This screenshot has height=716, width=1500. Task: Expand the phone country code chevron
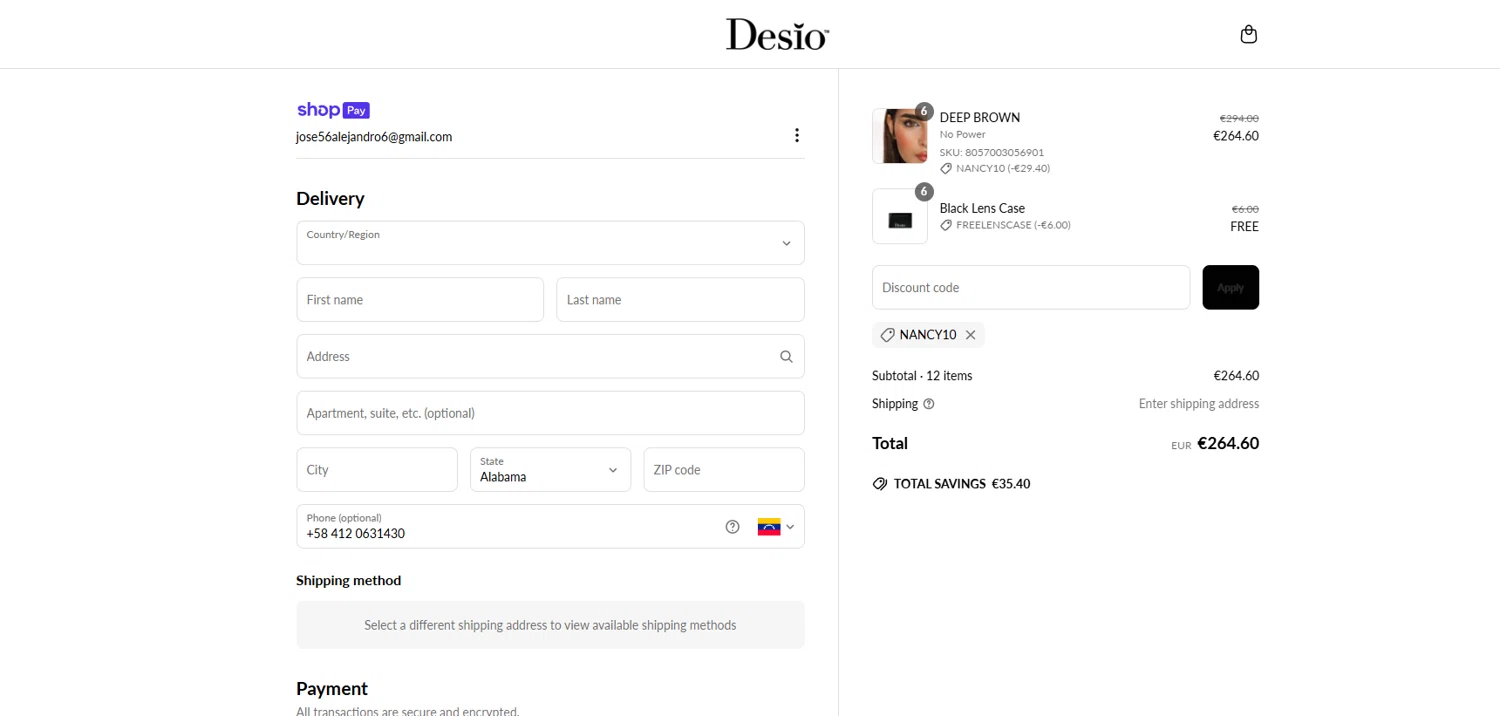coord(790,527)
